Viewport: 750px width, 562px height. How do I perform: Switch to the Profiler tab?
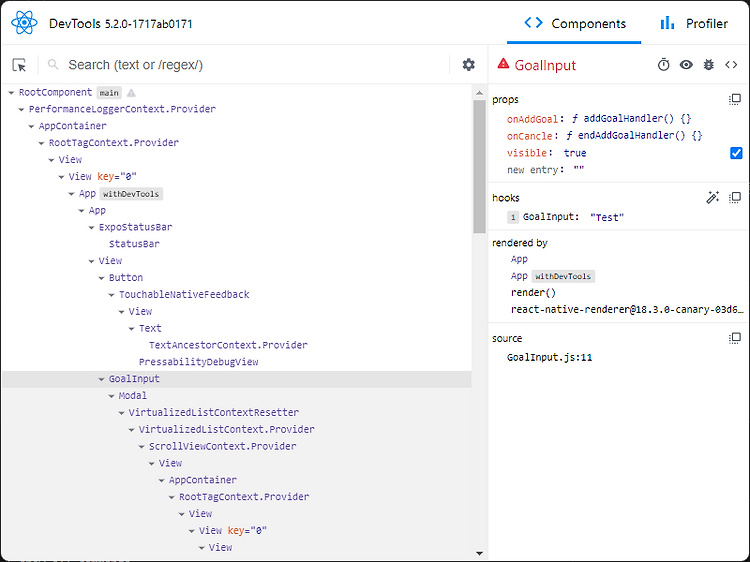point(694,23)
